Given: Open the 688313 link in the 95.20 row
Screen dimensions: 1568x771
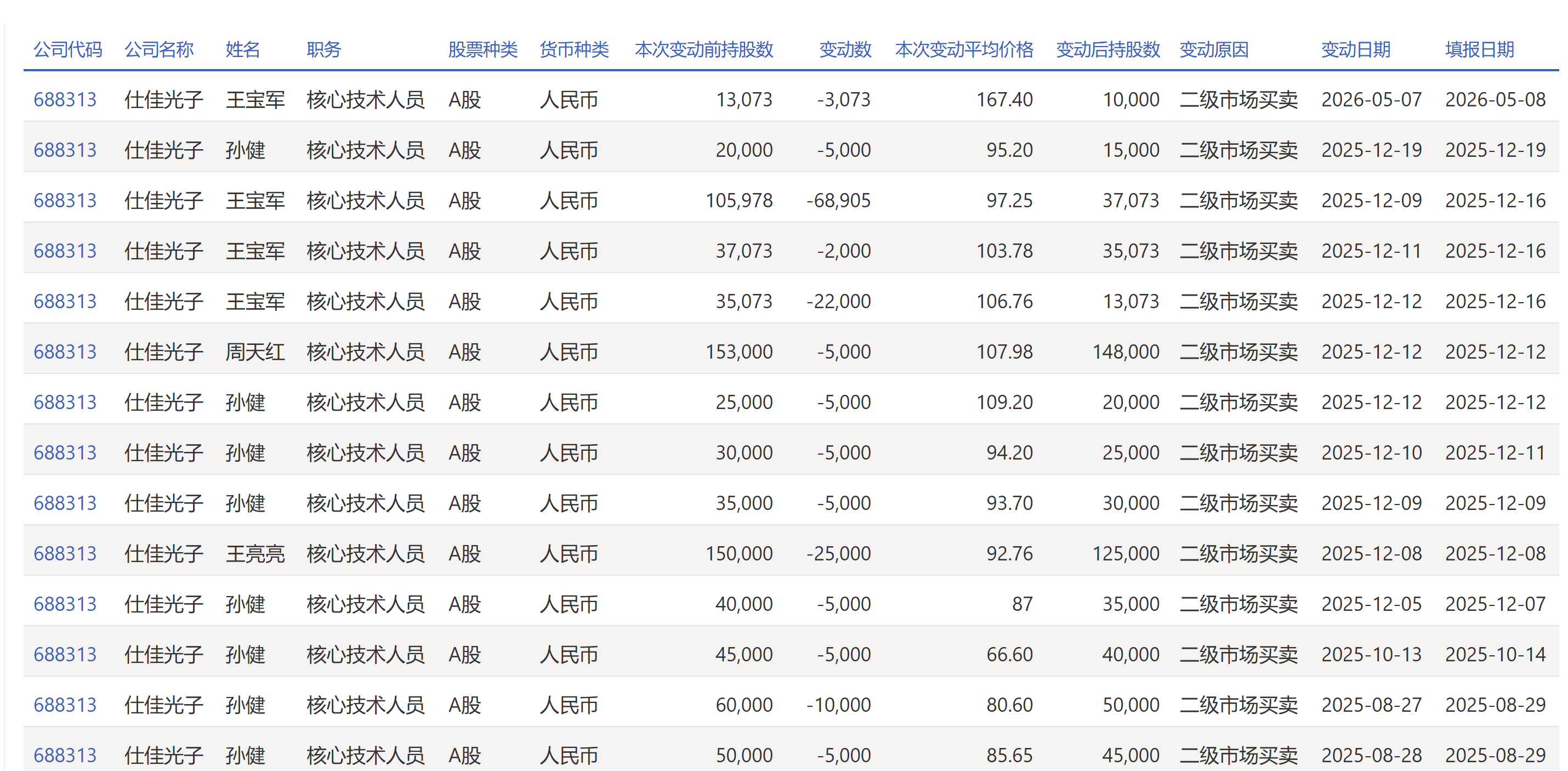Looking at the screenshot, I should pos(65,150).
